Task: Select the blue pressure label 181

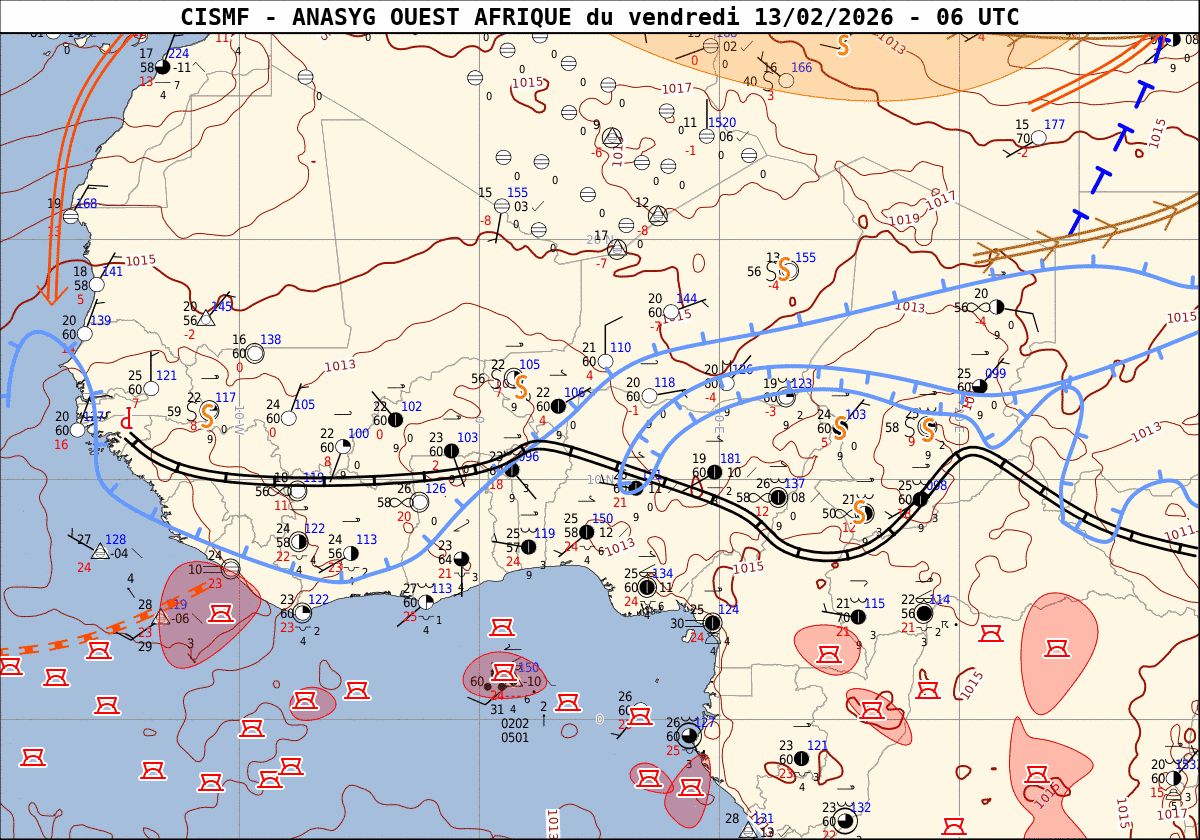Action: pos(731,459)
